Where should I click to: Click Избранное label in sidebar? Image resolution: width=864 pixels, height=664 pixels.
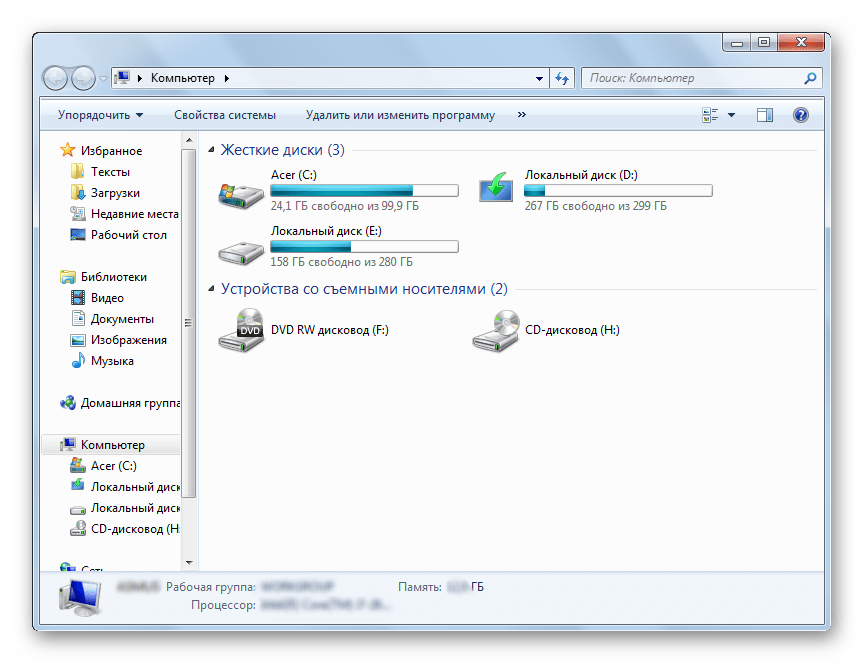[x=111, y=150]
